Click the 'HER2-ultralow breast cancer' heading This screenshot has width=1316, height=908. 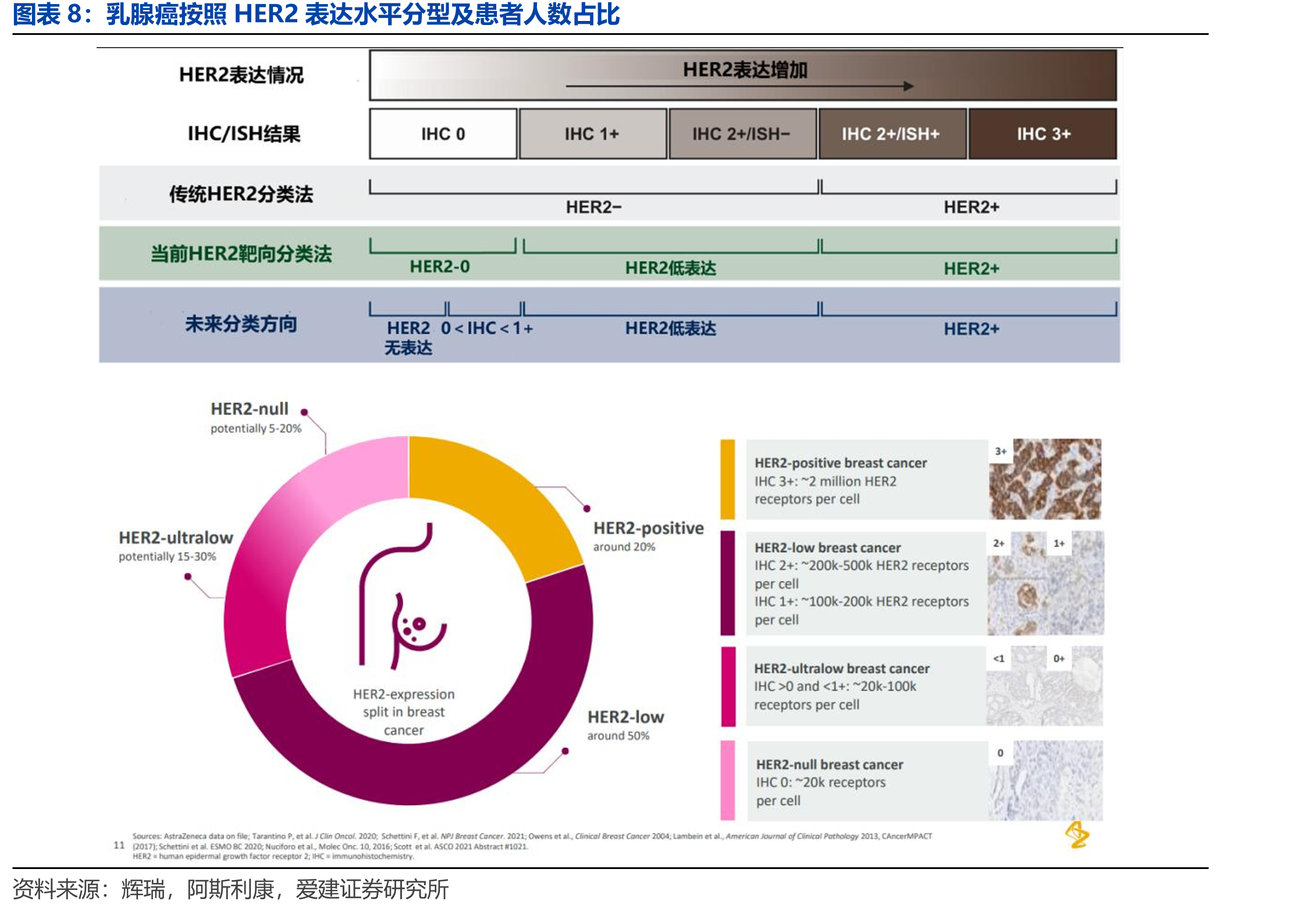click(842, 668)
